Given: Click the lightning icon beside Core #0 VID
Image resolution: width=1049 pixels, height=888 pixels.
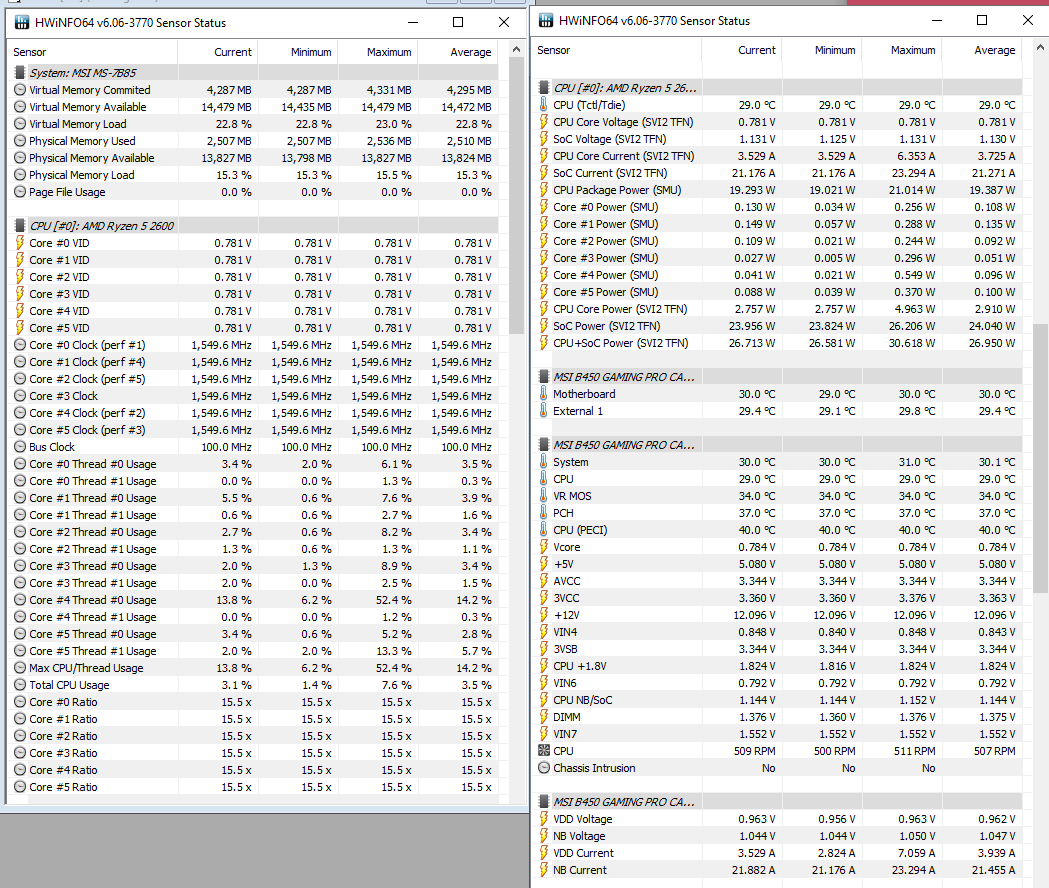Looking at the screenshot, I should (20, 243).
